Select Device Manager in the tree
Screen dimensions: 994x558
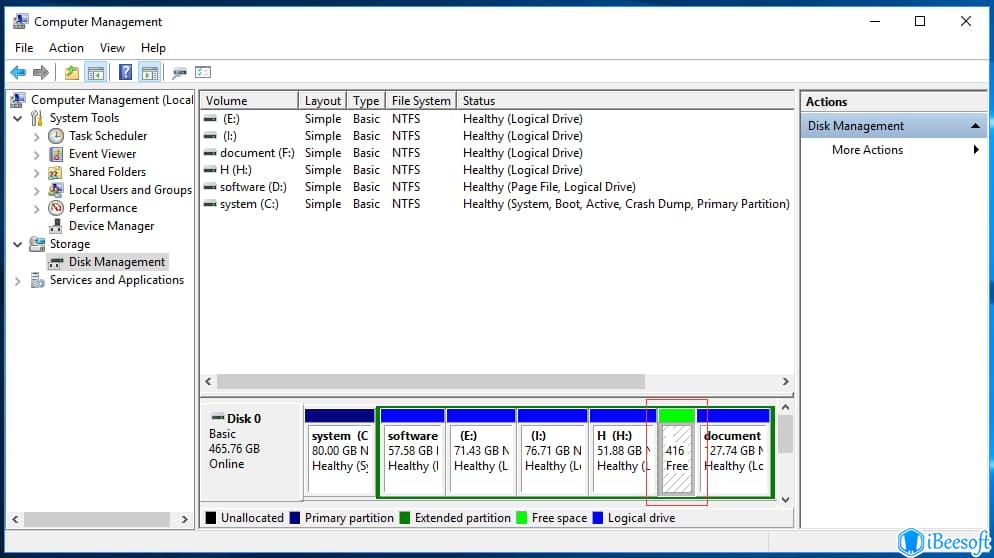coord(112,226)
